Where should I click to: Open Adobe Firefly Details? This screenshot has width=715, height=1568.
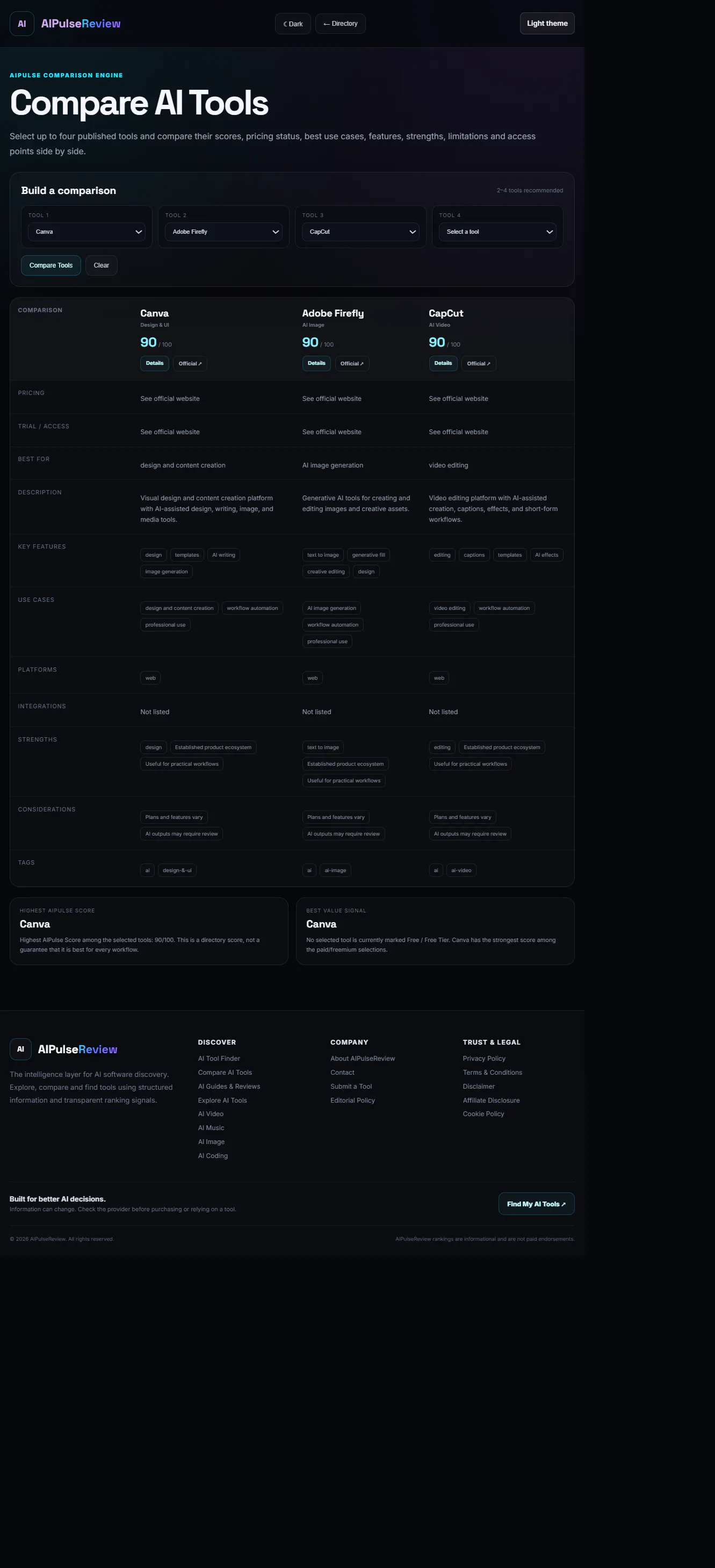tap(316, 363)
